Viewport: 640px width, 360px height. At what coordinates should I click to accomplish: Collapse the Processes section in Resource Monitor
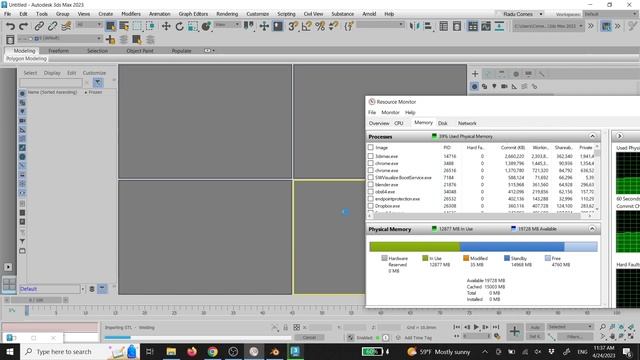pyautogui.click(x=592, y=136)
